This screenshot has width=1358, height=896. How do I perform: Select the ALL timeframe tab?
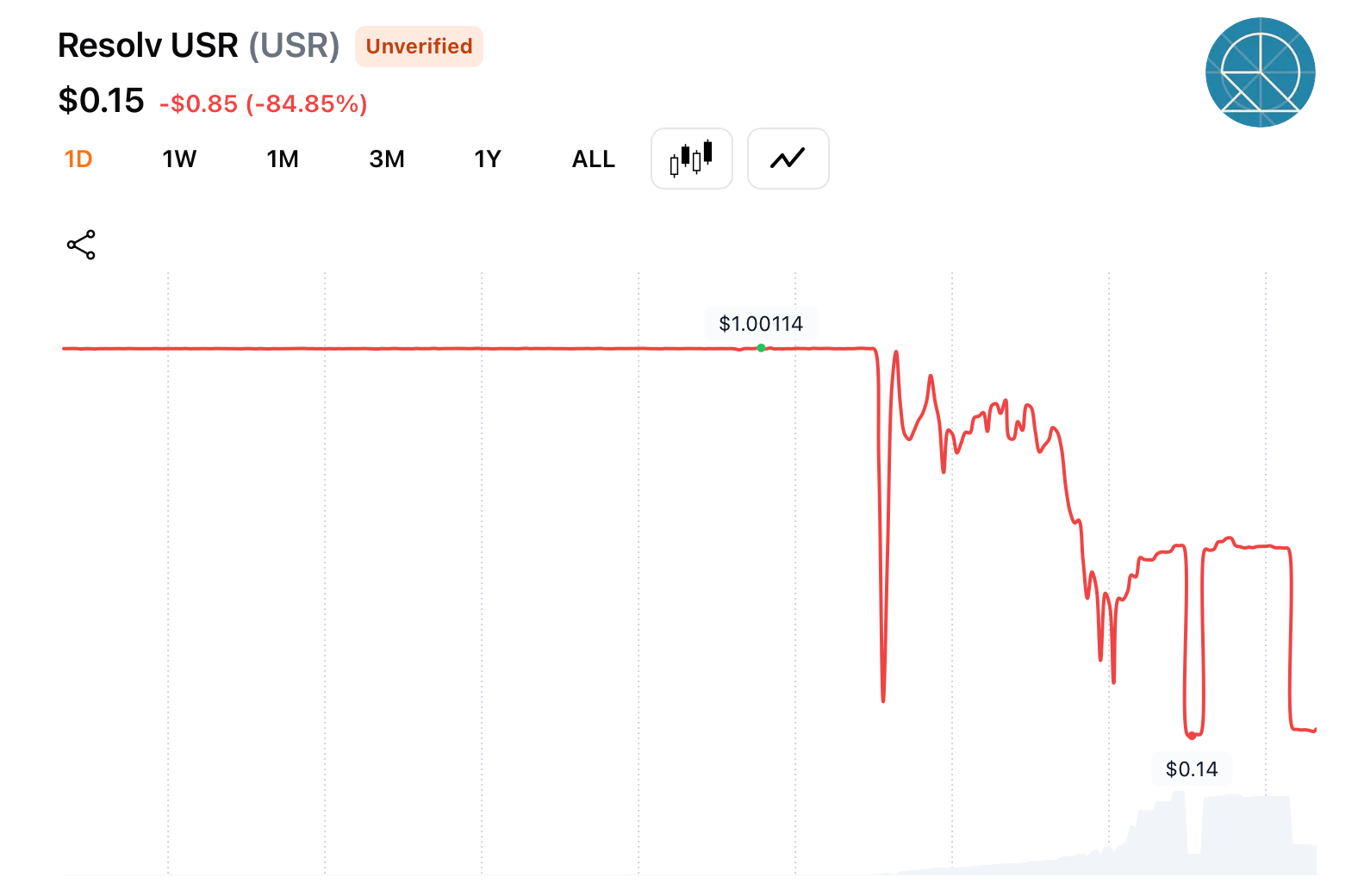592,159
